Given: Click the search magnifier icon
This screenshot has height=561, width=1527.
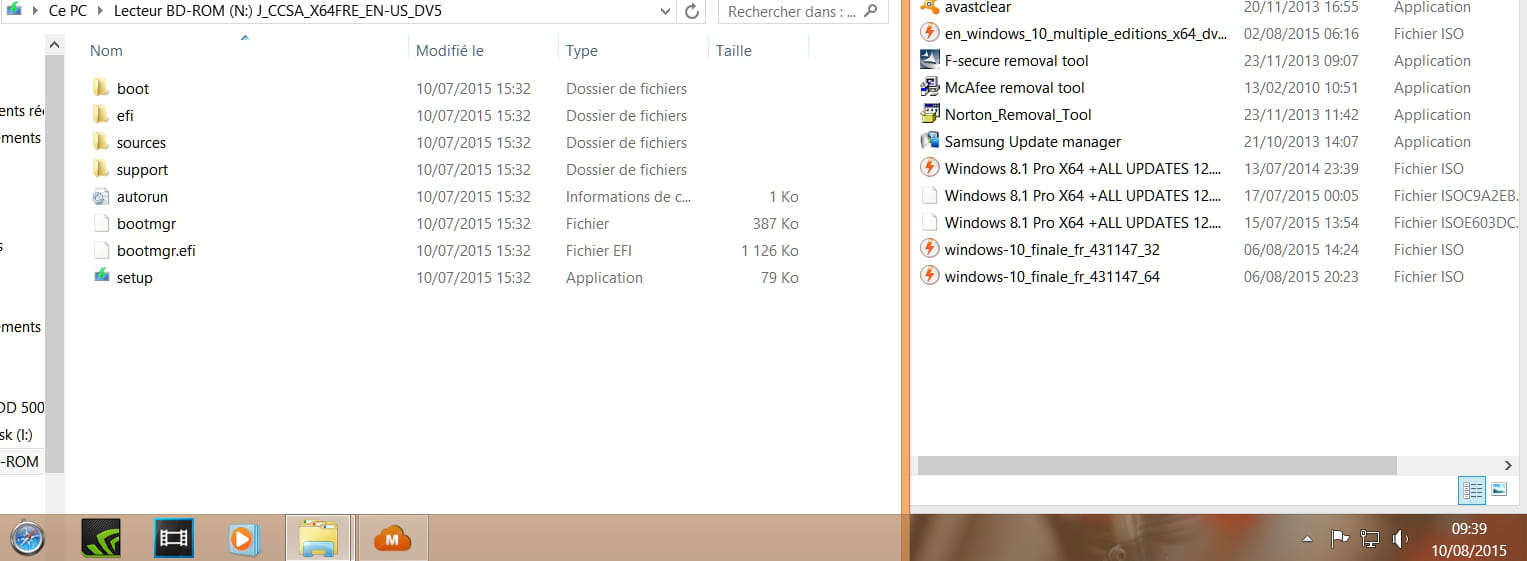Looking at the screenshot, I should click(870, 11).
